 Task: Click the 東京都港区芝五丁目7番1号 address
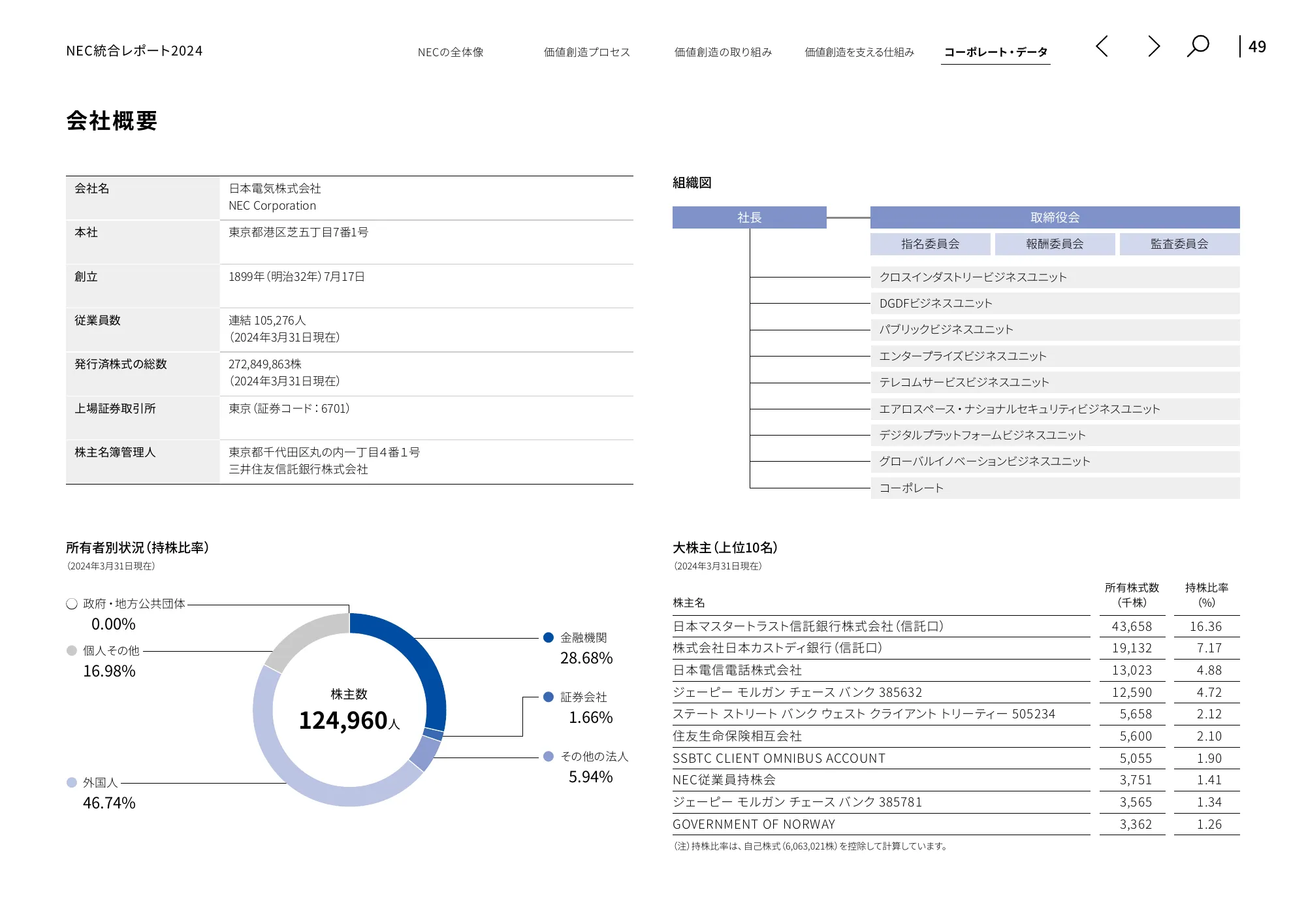pyautogui.click(x=298, y=232)
